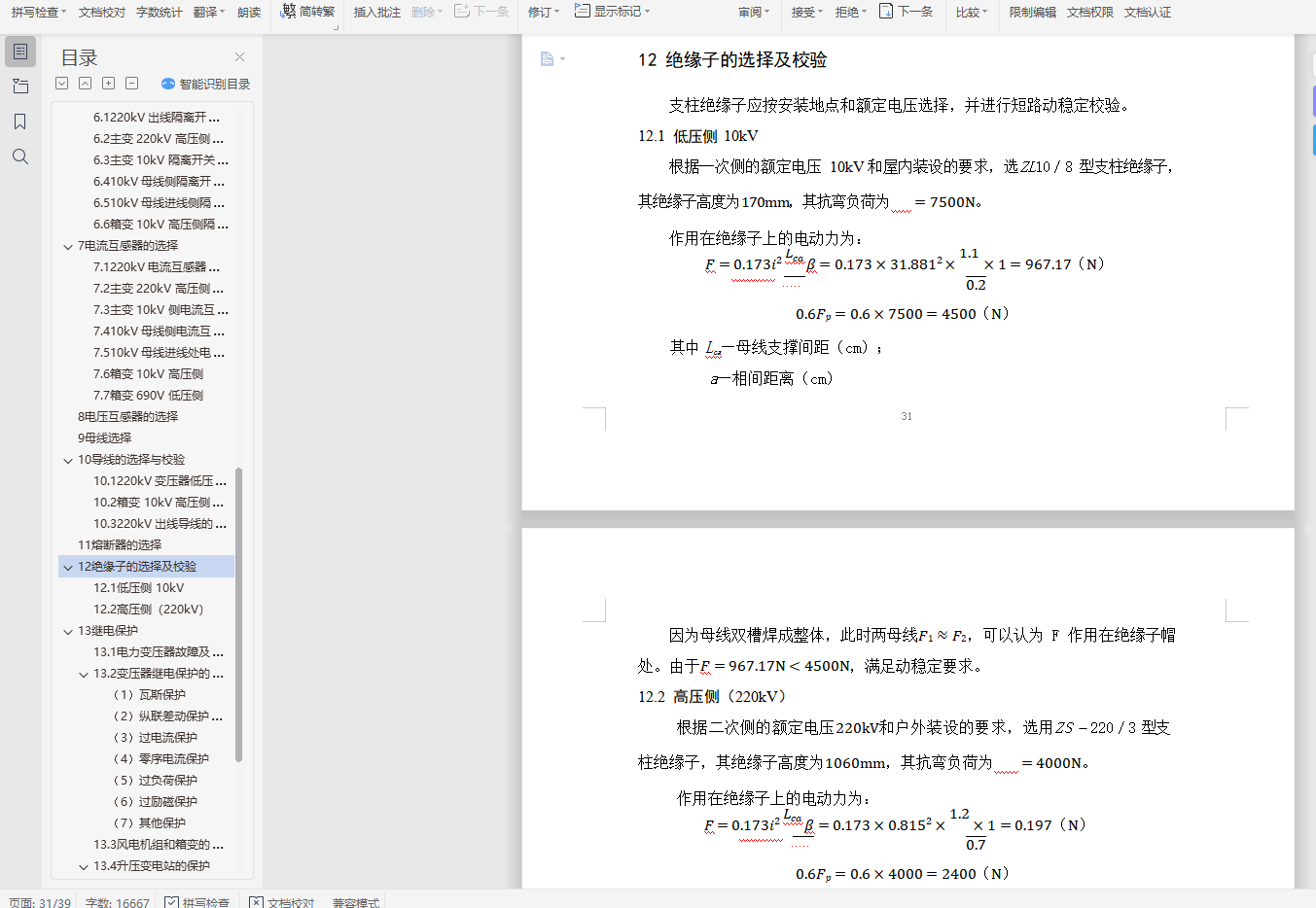1316x908 pixels.
Task: Open the bookmark pane icon in sidebar
Action: pyautogui.click(x=20, y=122)
